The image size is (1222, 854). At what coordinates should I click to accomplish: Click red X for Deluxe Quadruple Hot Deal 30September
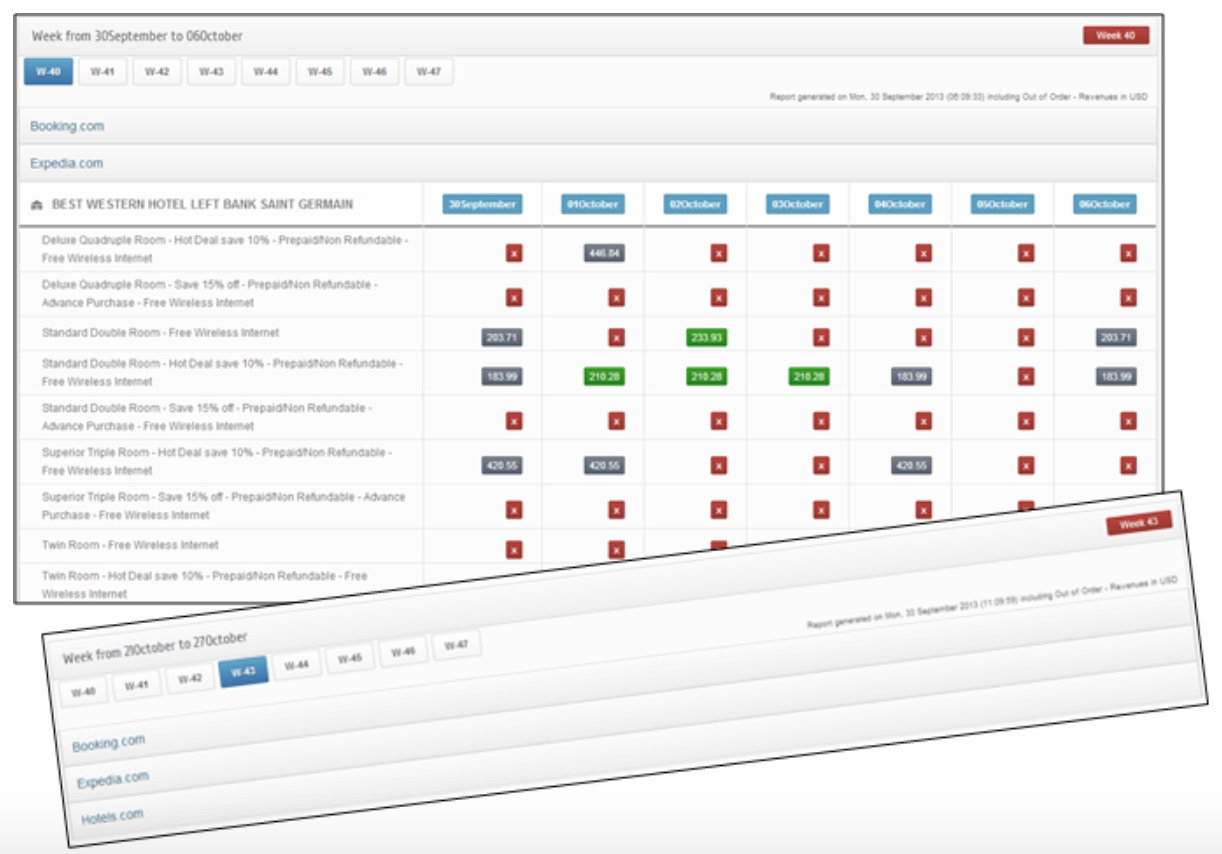click(x=514, y=253)
